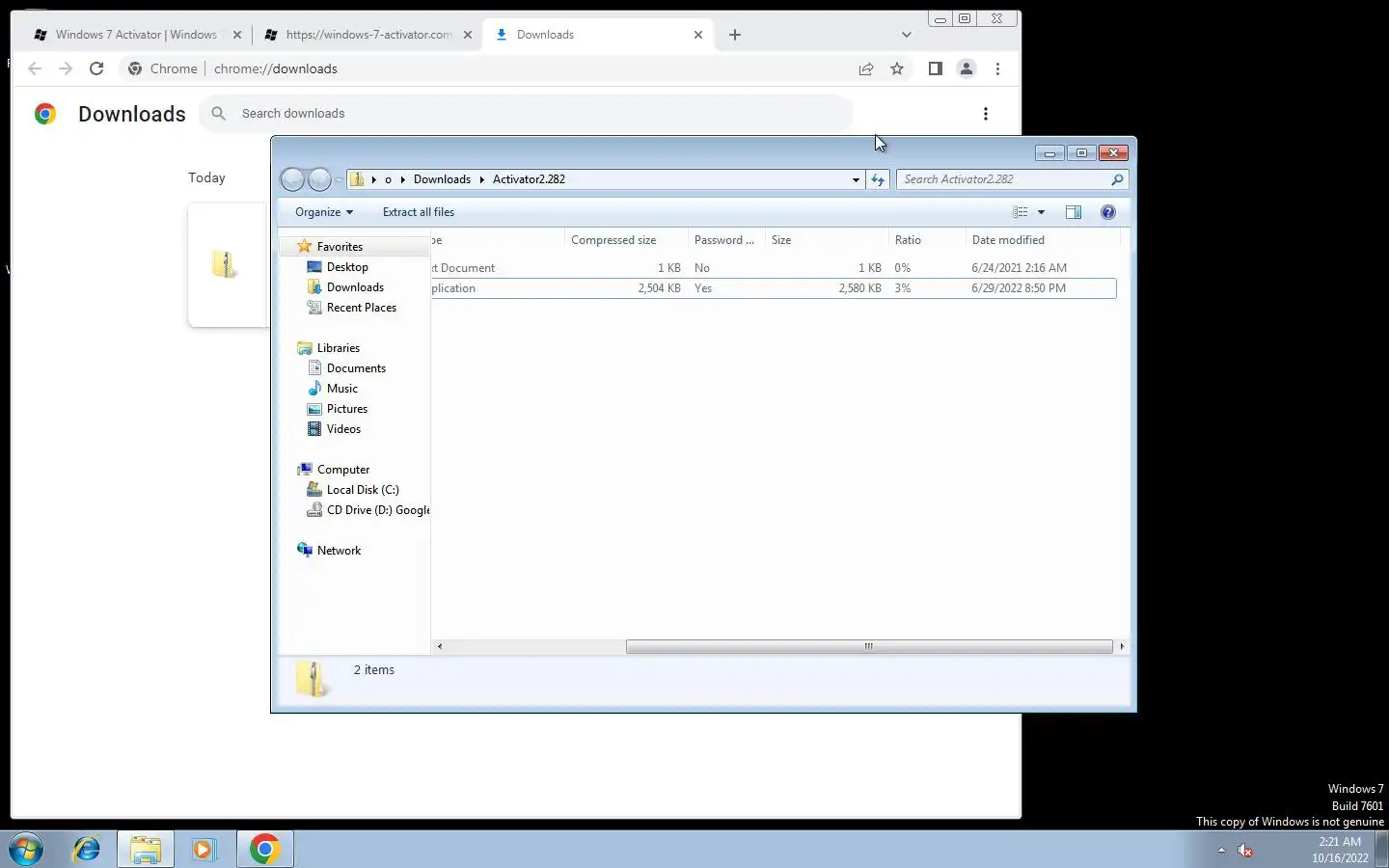1389x868 pixels.
Task: Open the Pictures library
Action: pos(346,409)
